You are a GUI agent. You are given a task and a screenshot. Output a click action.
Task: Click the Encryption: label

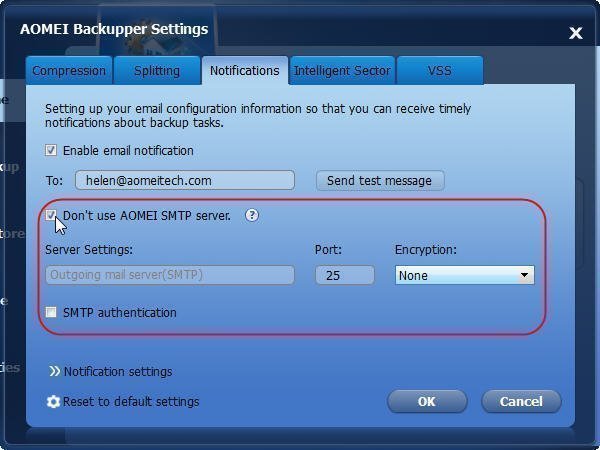426,250
